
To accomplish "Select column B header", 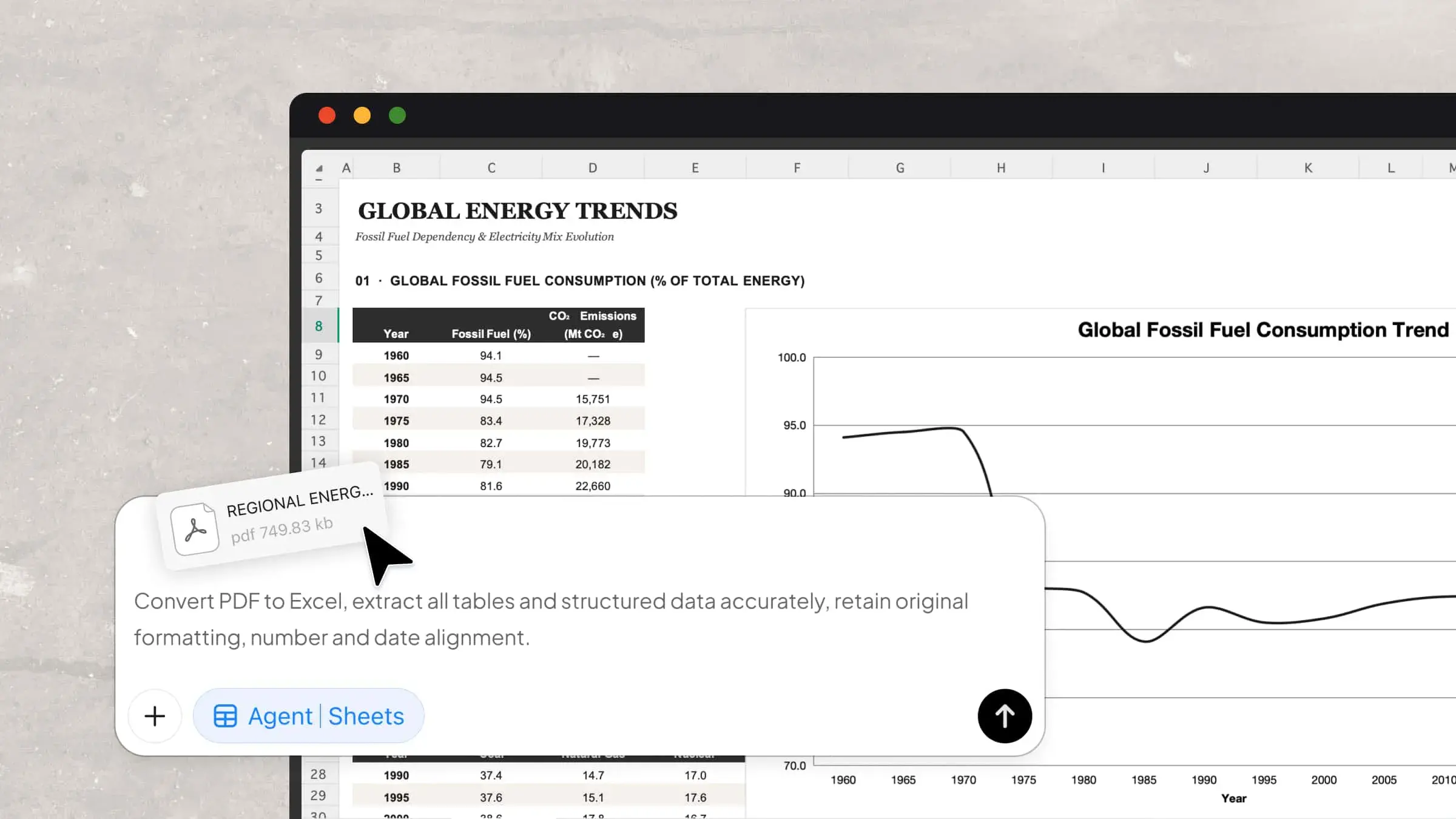I will pyautogui.click(x=396, y=168).
